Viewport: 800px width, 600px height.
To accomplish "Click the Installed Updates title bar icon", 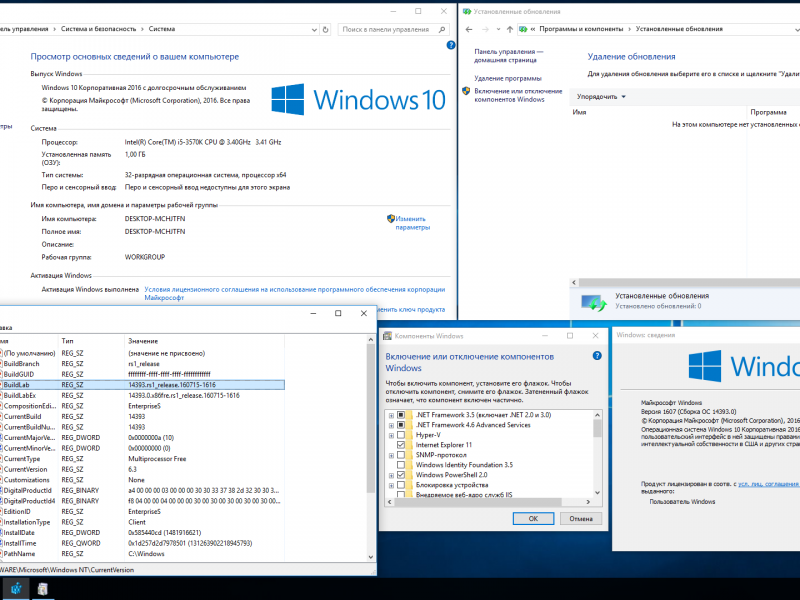I will (x=466, y=11).
